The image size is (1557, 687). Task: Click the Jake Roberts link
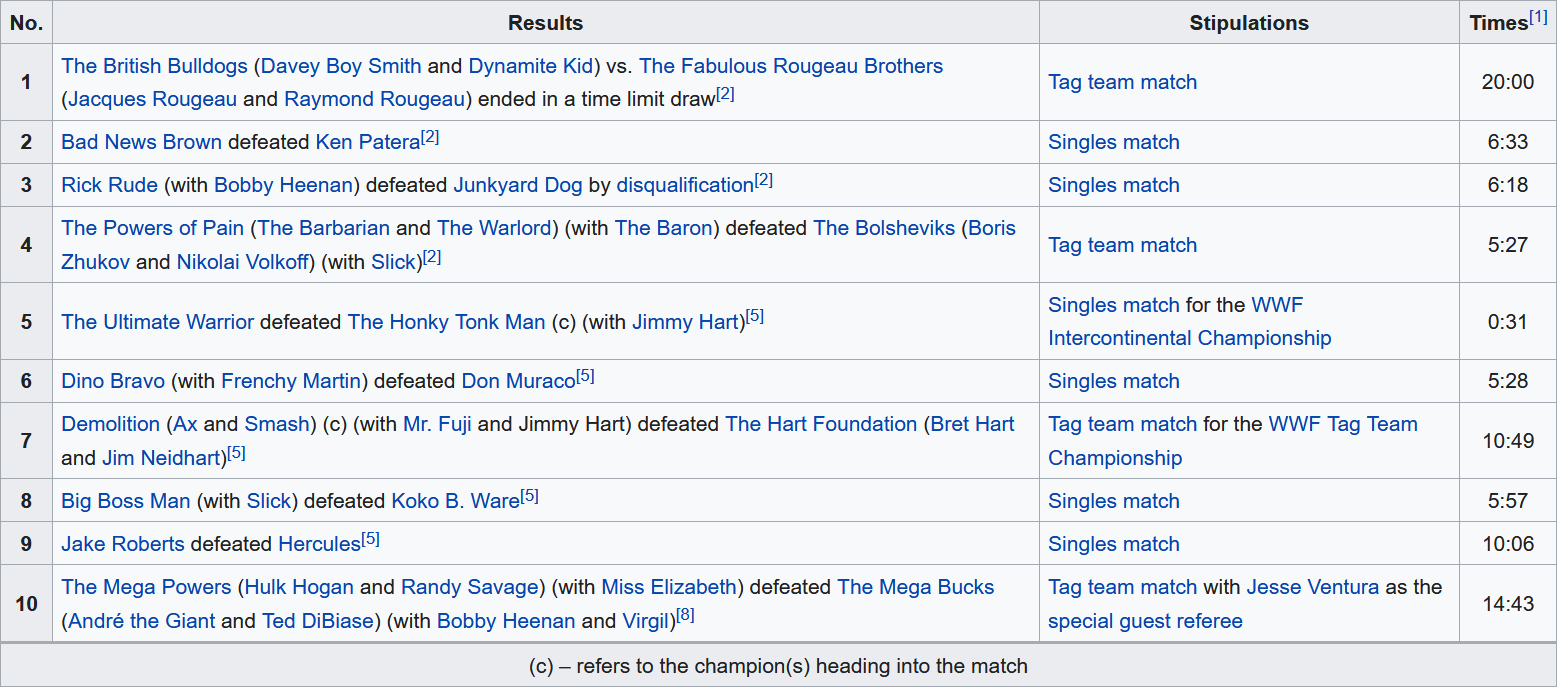pos(123,544)
